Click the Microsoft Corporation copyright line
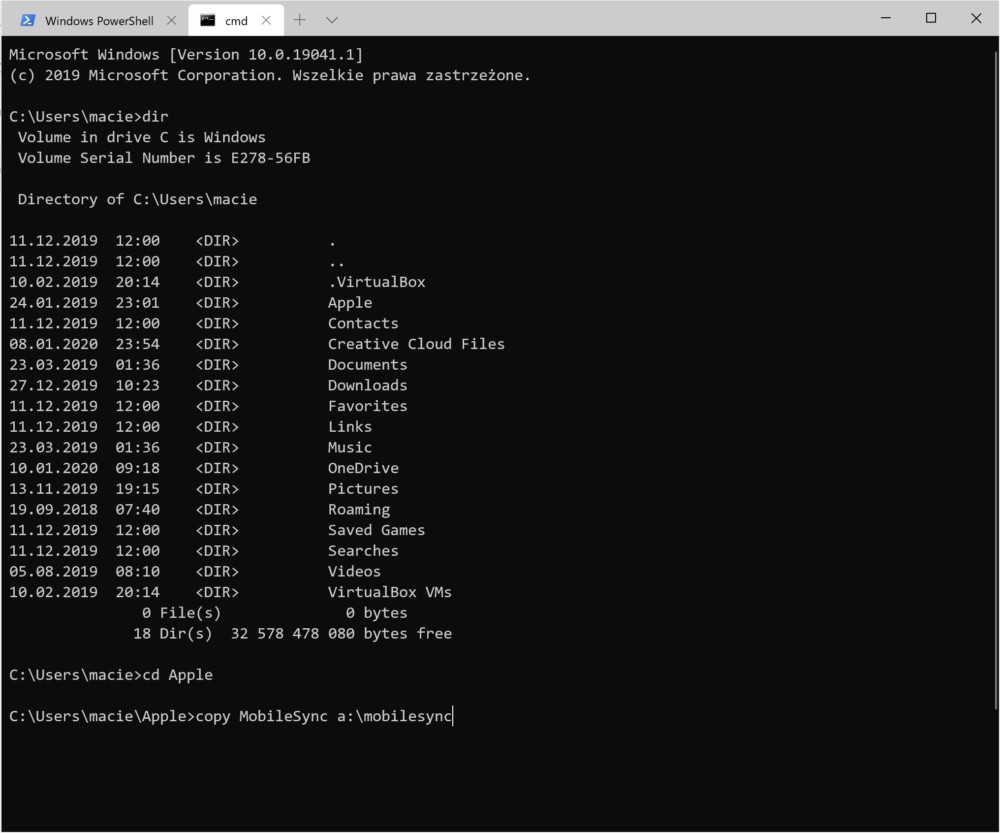Screen dimensions: 1000x833 click(x=270, y=75)
